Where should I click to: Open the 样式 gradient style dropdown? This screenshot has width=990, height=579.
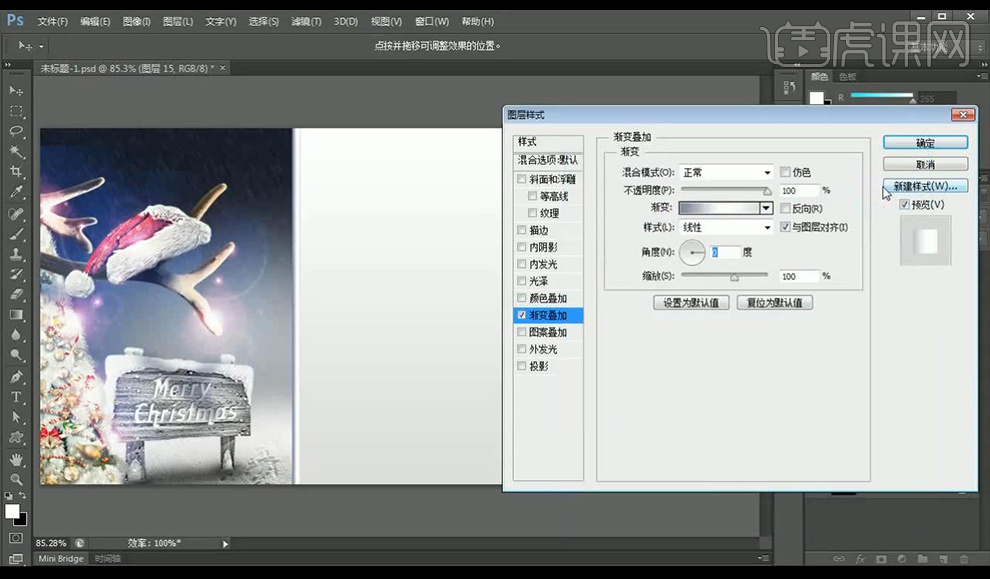[x=725, y=227]
